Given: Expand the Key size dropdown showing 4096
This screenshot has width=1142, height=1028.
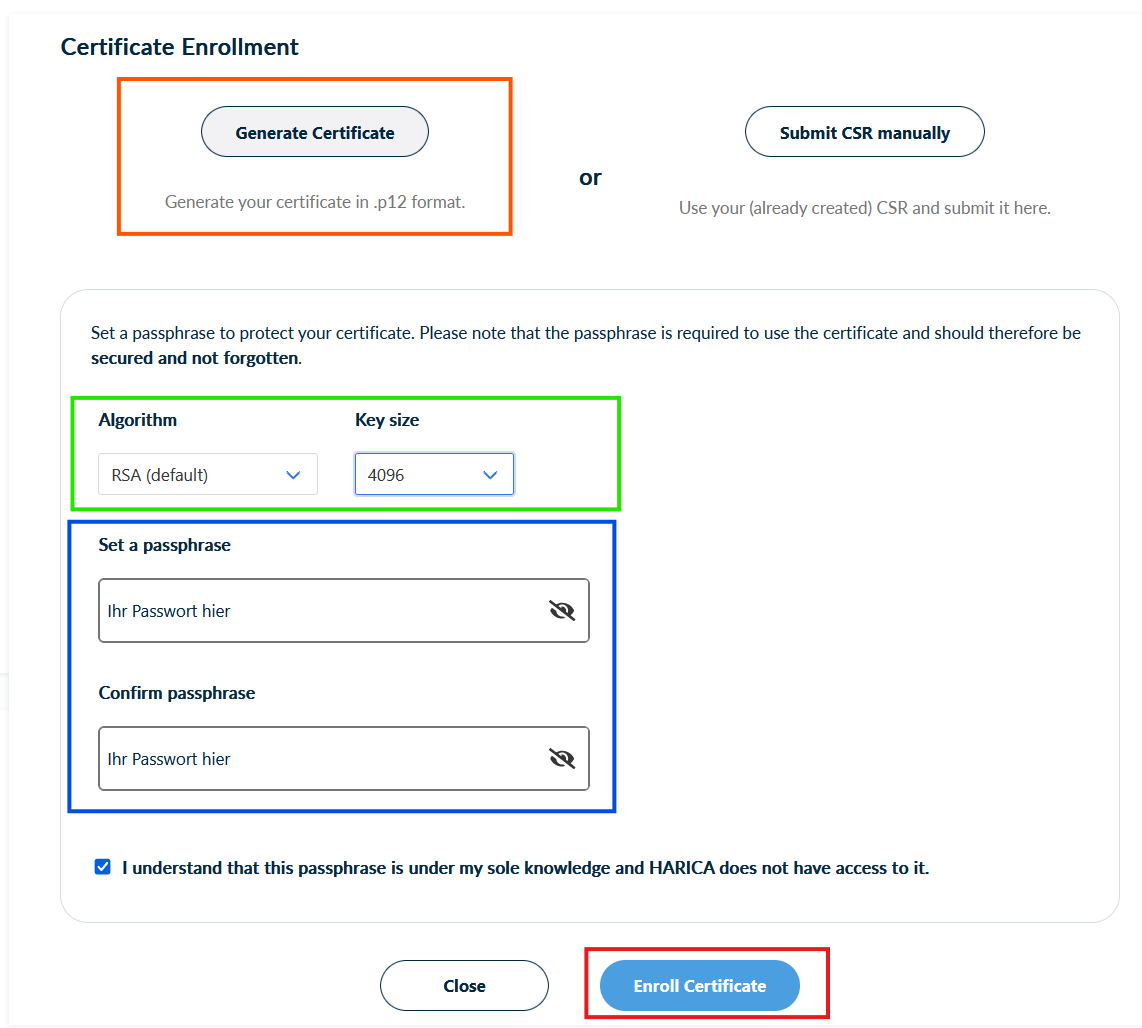Looking at the screenshot, I should 434,475.
